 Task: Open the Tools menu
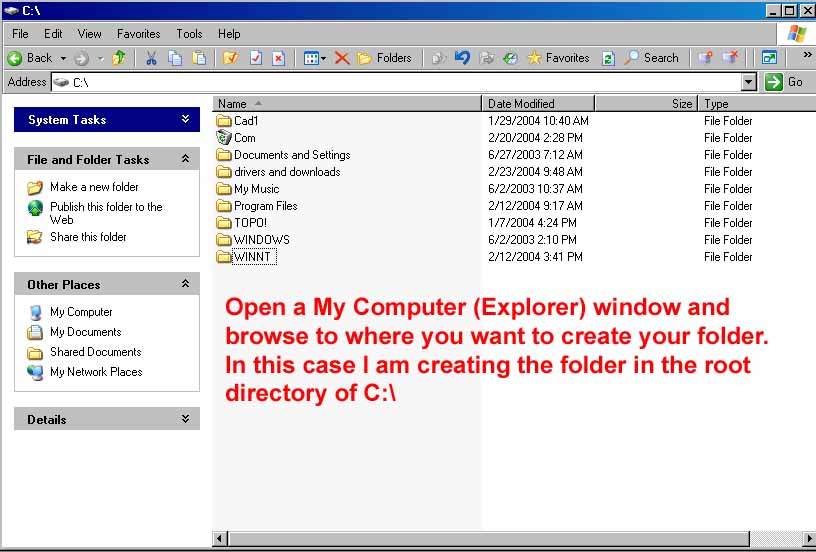(189, 34)
